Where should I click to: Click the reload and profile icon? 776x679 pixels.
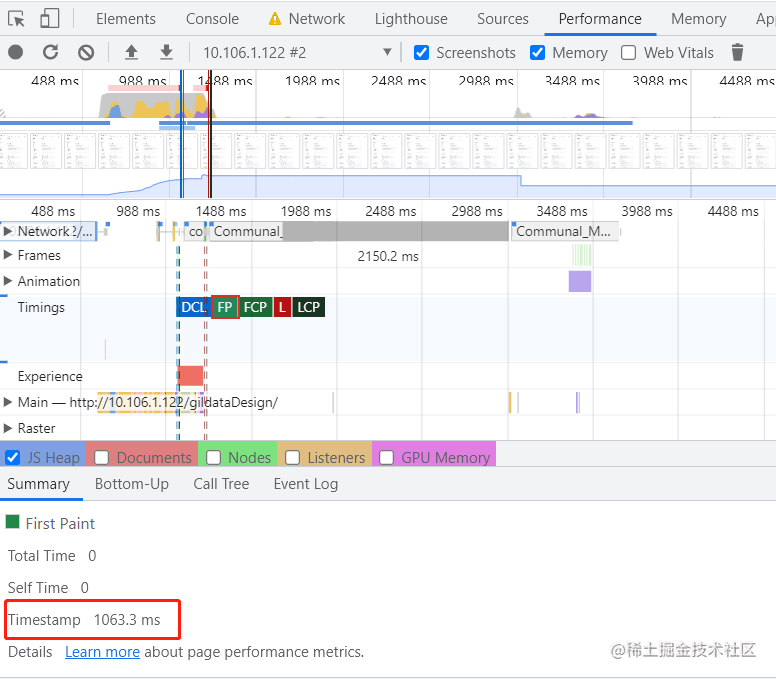50,52
